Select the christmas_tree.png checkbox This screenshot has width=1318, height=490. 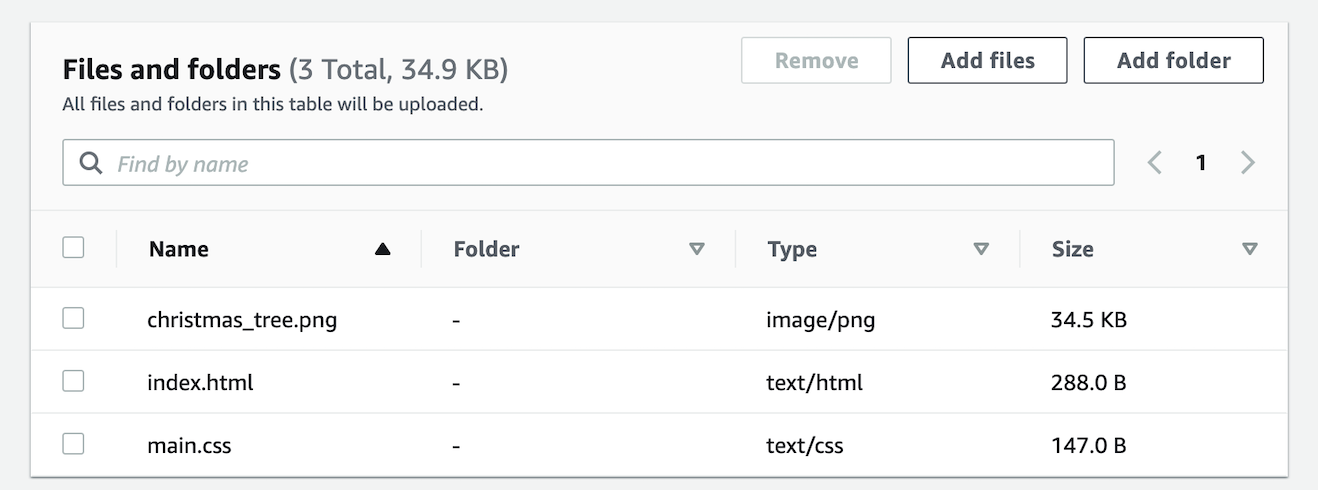73,319
